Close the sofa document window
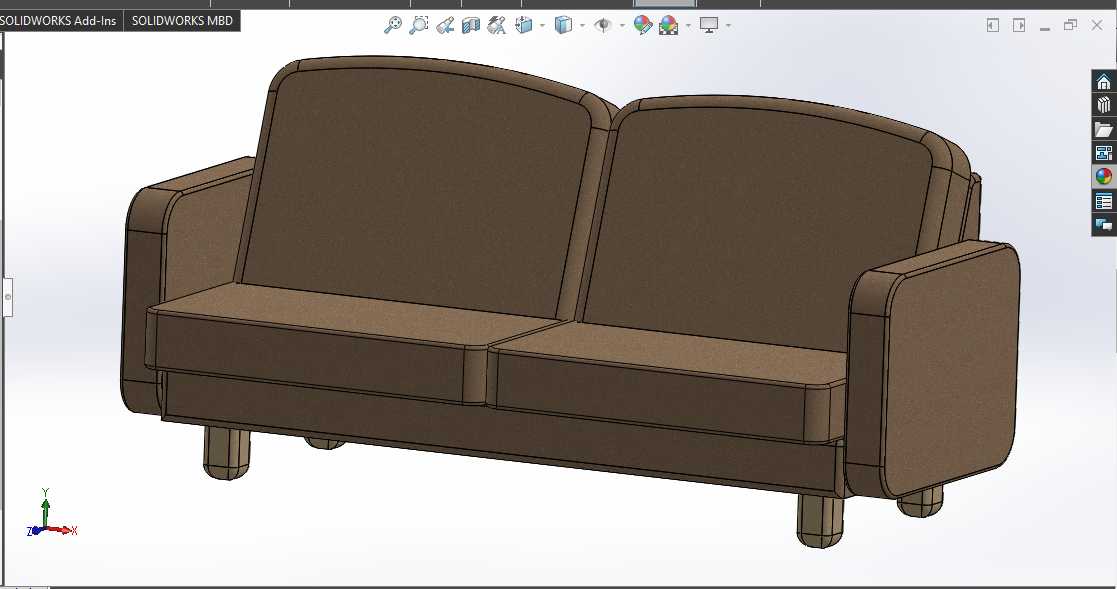The width and height of the screenshot is (1117, 589). tap(1097, 26)
